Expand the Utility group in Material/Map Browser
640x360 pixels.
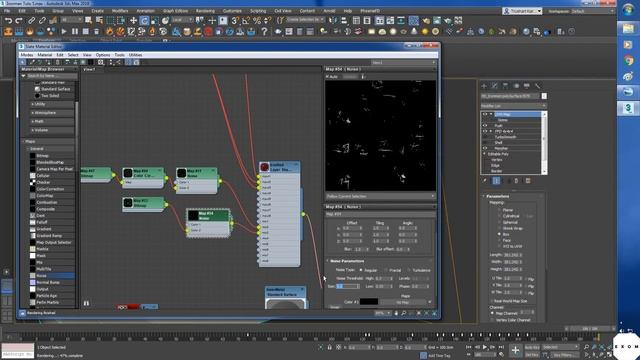(x=33, y=104)
